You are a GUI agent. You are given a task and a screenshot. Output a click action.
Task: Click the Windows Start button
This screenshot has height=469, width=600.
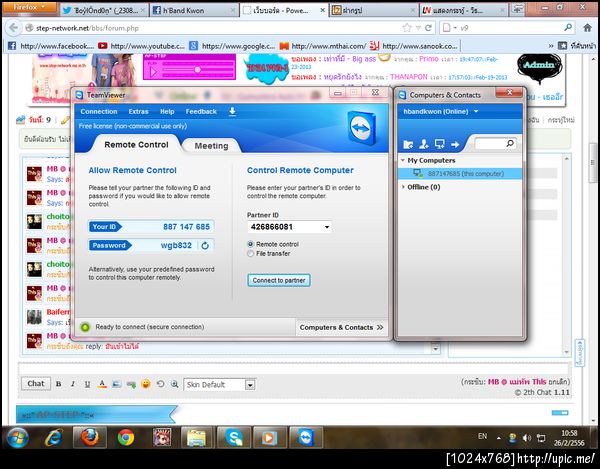17,438
